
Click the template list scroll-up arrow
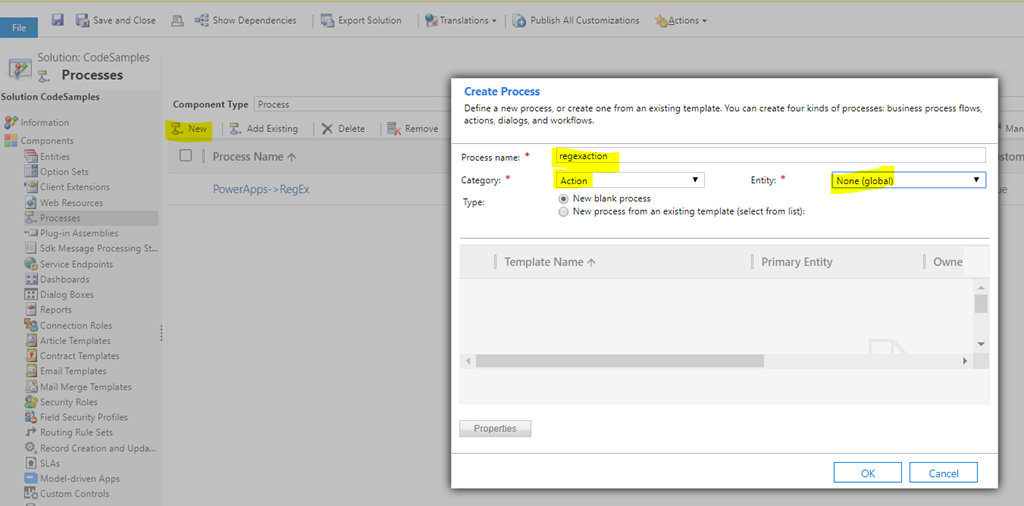click(x=981, y=287)
